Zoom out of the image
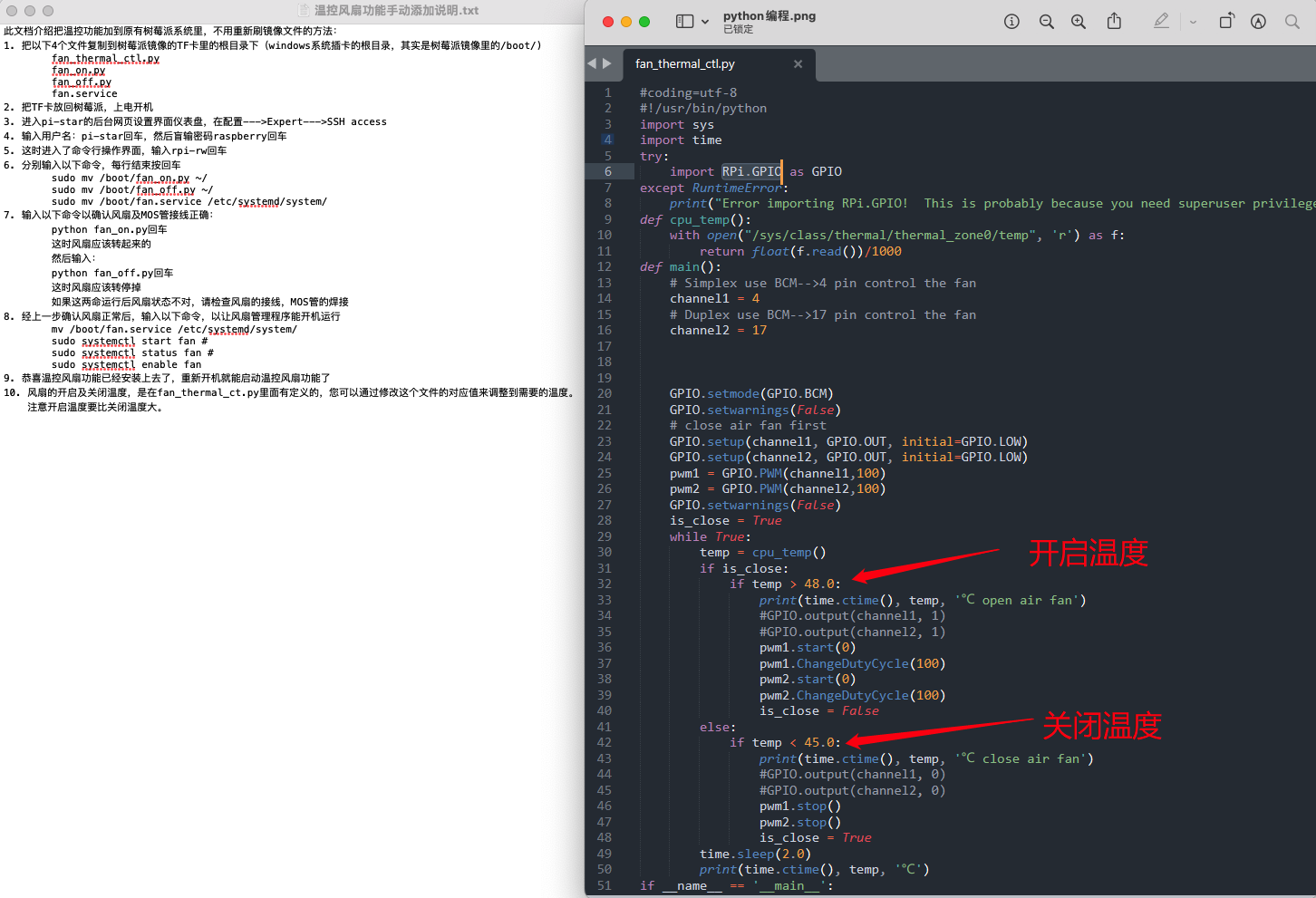 tap(1046, 22)
